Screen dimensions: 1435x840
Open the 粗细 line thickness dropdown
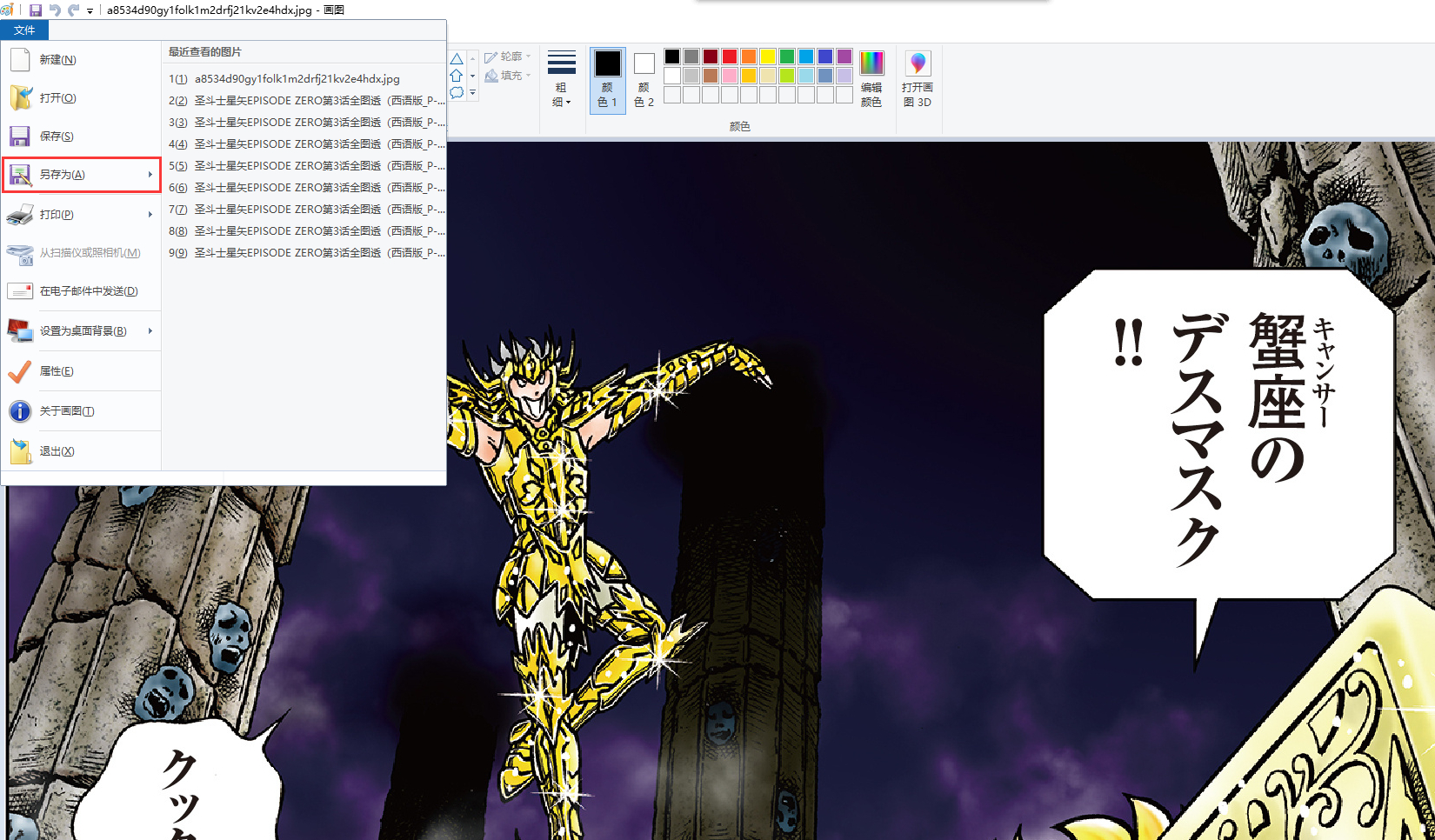pos(562,78)
